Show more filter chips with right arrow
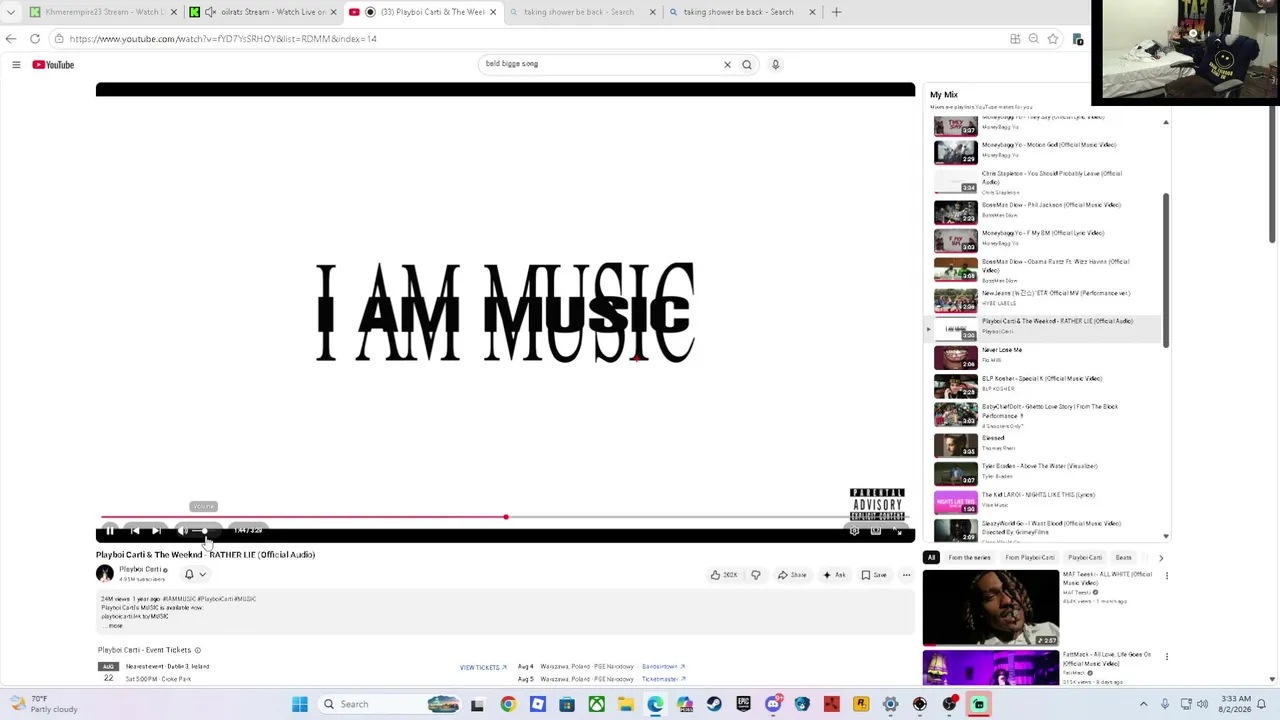The width and height of the screenshot is (1280, 720). click(1161, 558)
